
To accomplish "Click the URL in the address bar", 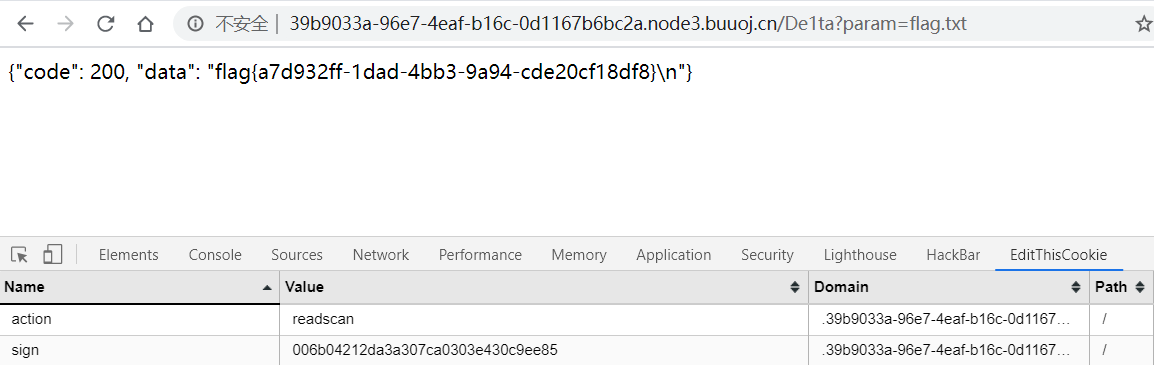I will tap(628, 24).
